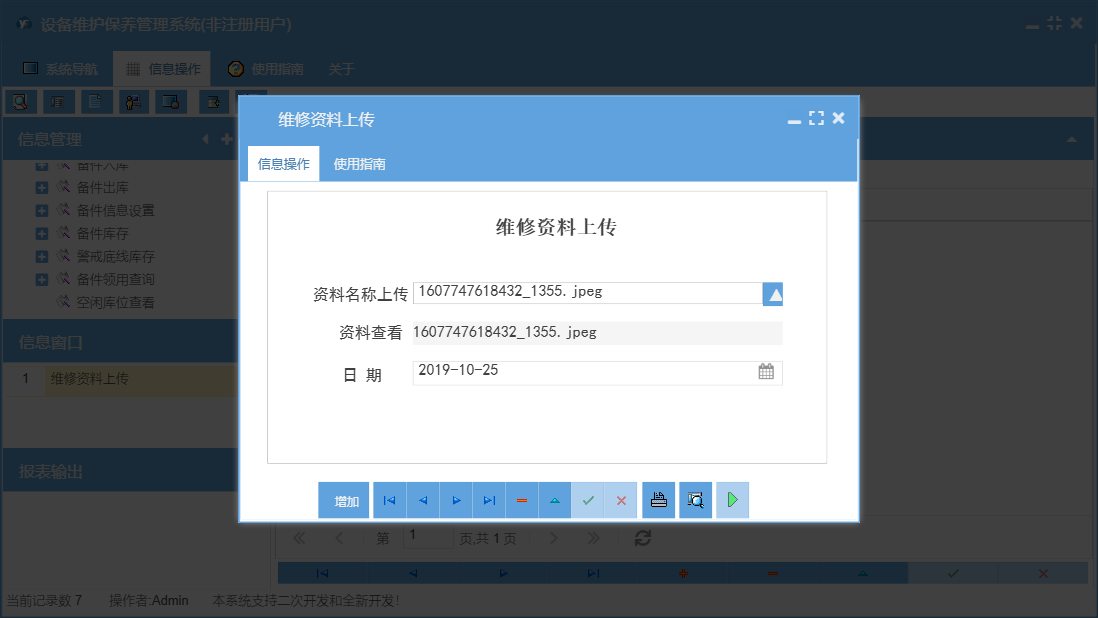The image size is (1098, 618).
Task: Select the report list icon in the toolbar
Action: click(56, 101)
